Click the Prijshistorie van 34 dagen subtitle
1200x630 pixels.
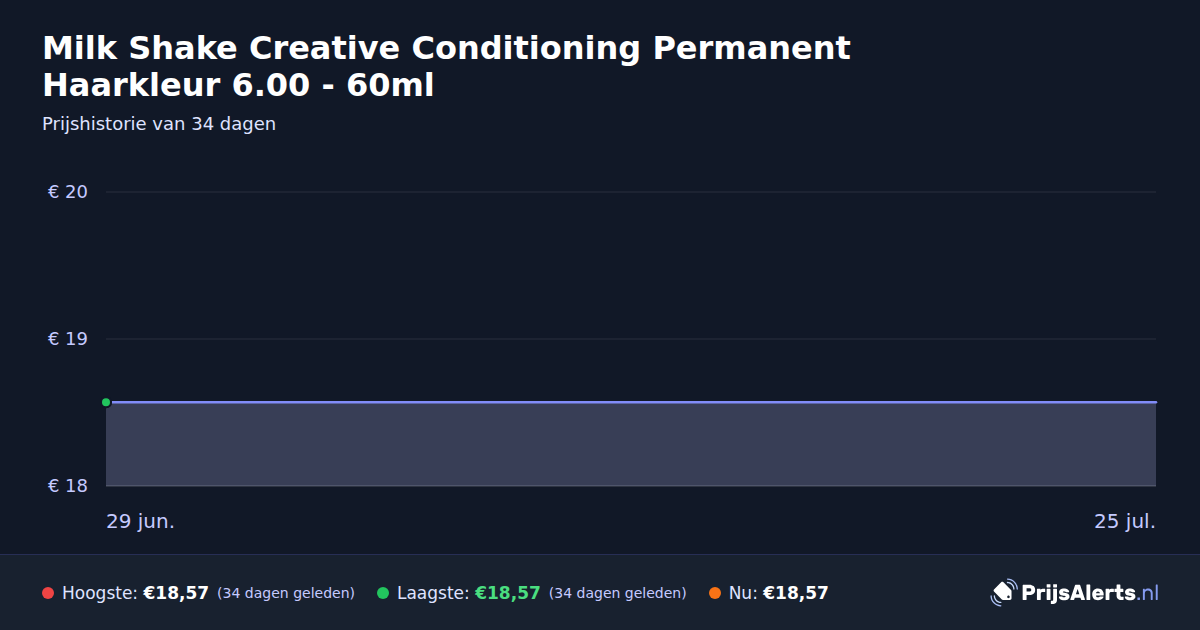click(x=159, y=124)
